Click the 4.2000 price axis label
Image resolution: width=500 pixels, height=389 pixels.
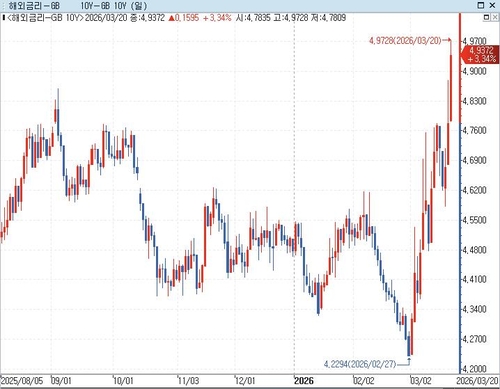[475, 369]
